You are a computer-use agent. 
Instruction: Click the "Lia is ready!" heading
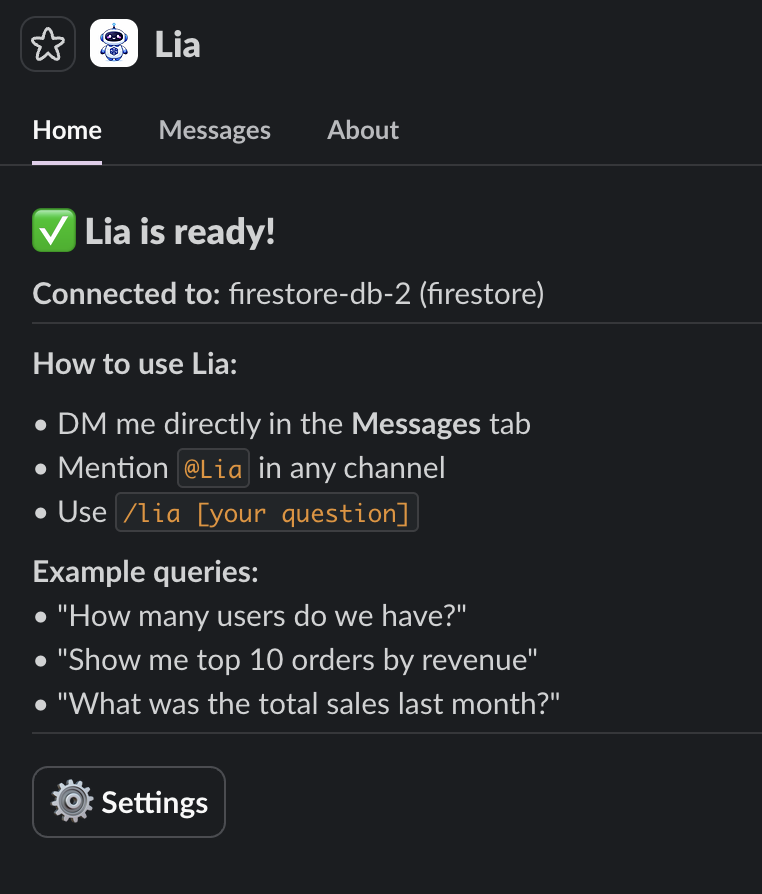pos(180,232)
